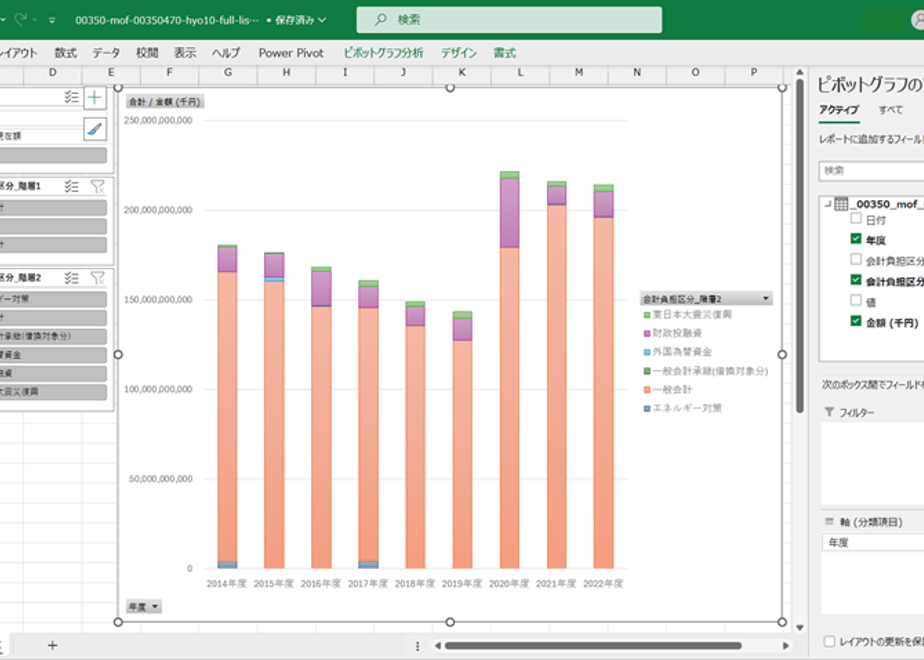Click the 一般会計 legend color marker
This screenshot has height=660, width=924.
tap(646, 390)
